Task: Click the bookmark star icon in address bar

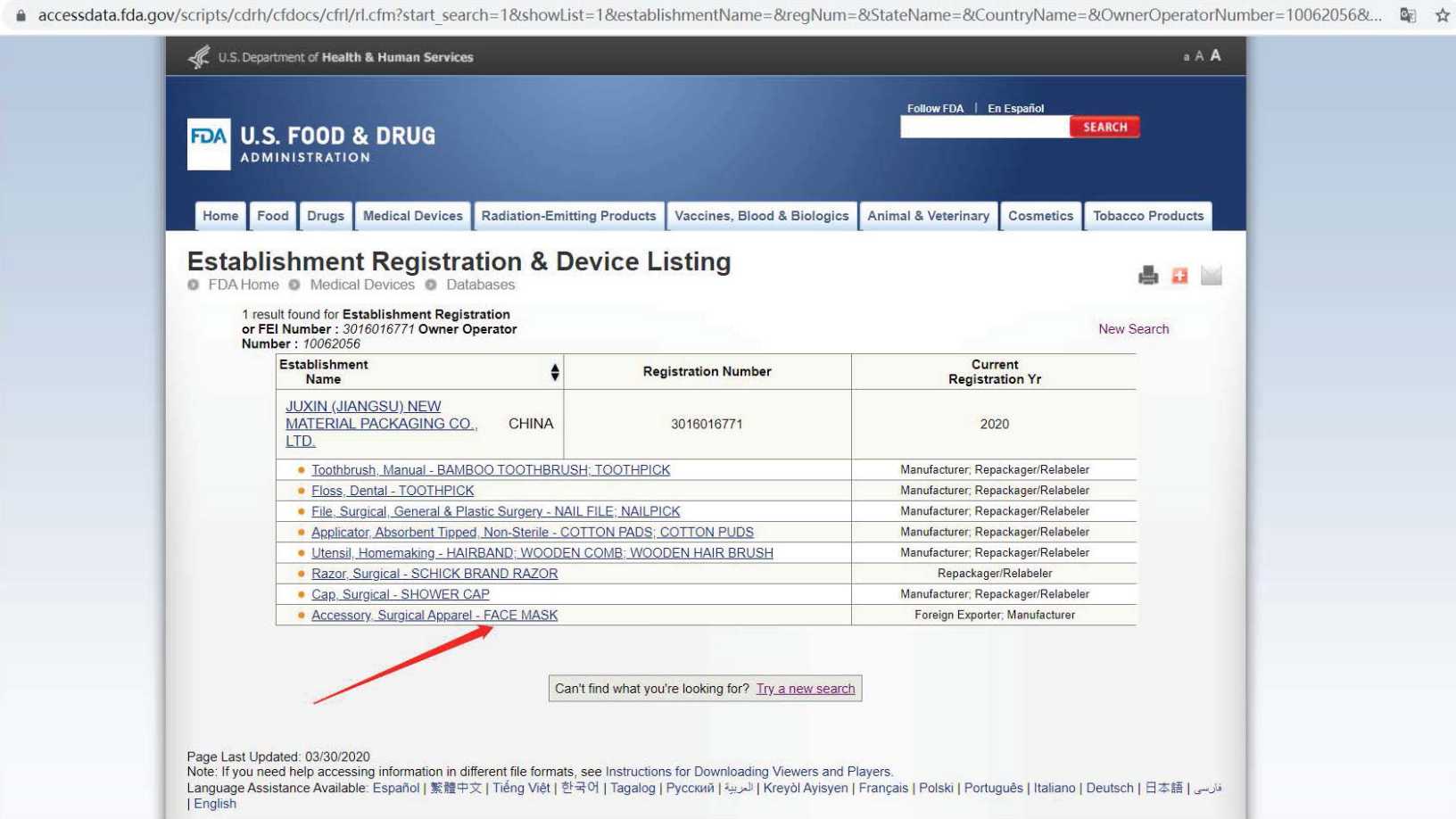Action: click(x=1442, y=15)
